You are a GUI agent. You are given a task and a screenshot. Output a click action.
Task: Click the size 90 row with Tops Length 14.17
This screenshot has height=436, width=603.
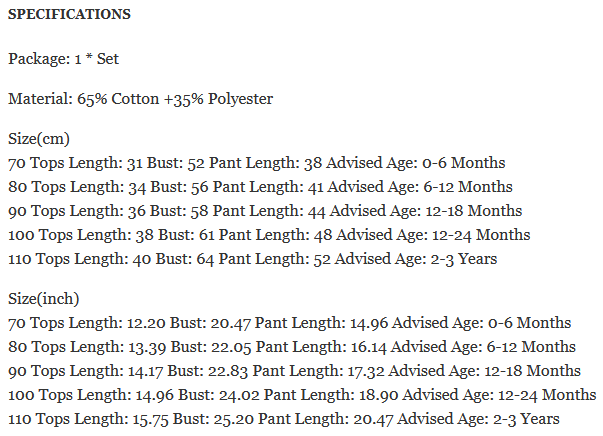pyautogui.click(x=294, y=371)
